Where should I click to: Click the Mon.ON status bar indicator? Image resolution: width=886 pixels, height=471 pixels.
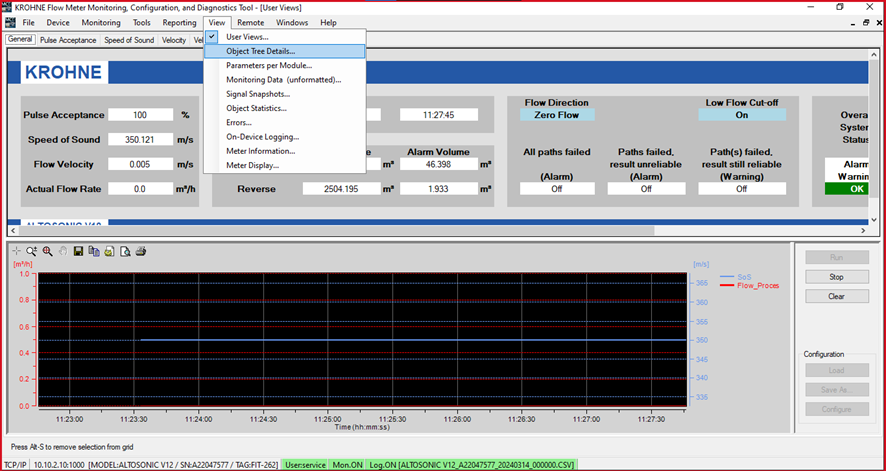click(x=348, y=464)
